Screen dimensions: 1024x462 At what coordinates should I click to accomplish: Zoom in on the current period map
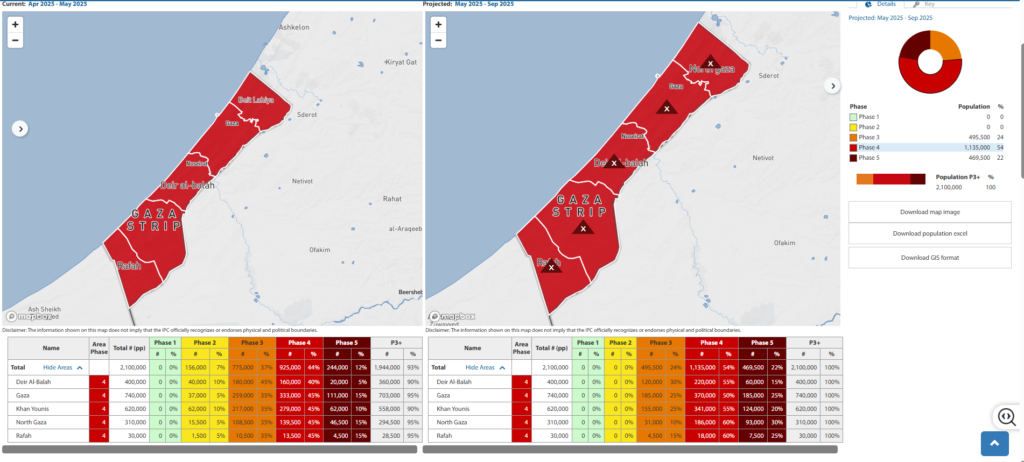[x=15, y=24]
